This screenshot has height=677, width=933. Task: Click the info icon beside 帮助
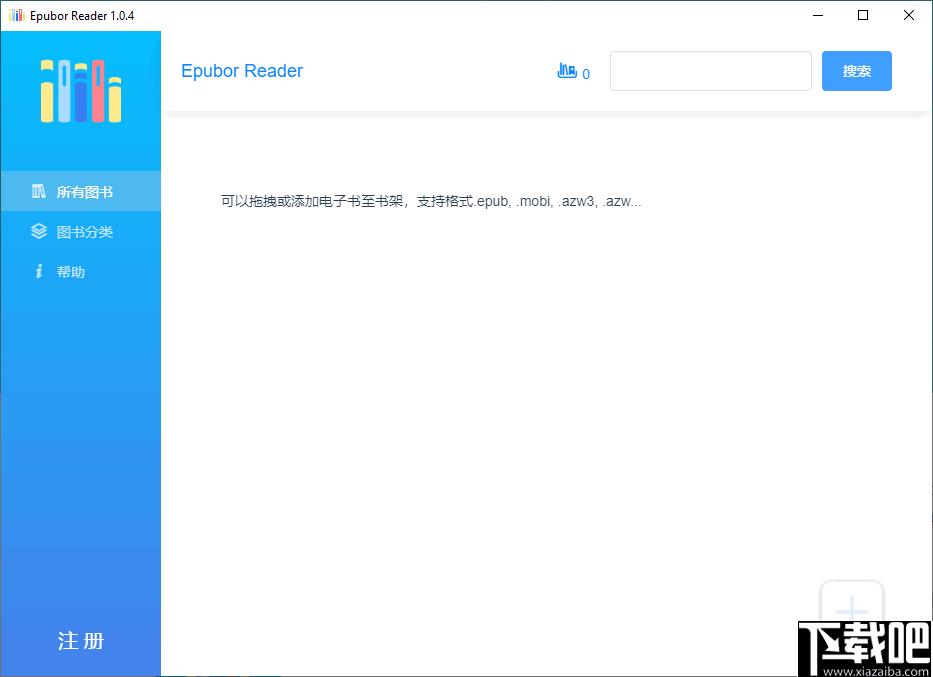(39, 271)
